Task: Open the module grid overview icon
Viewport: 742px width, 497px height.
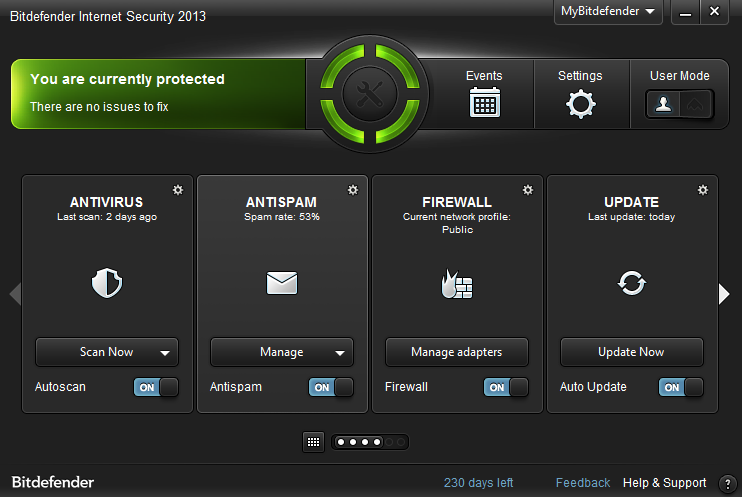Action: click(x=313, y=442)
